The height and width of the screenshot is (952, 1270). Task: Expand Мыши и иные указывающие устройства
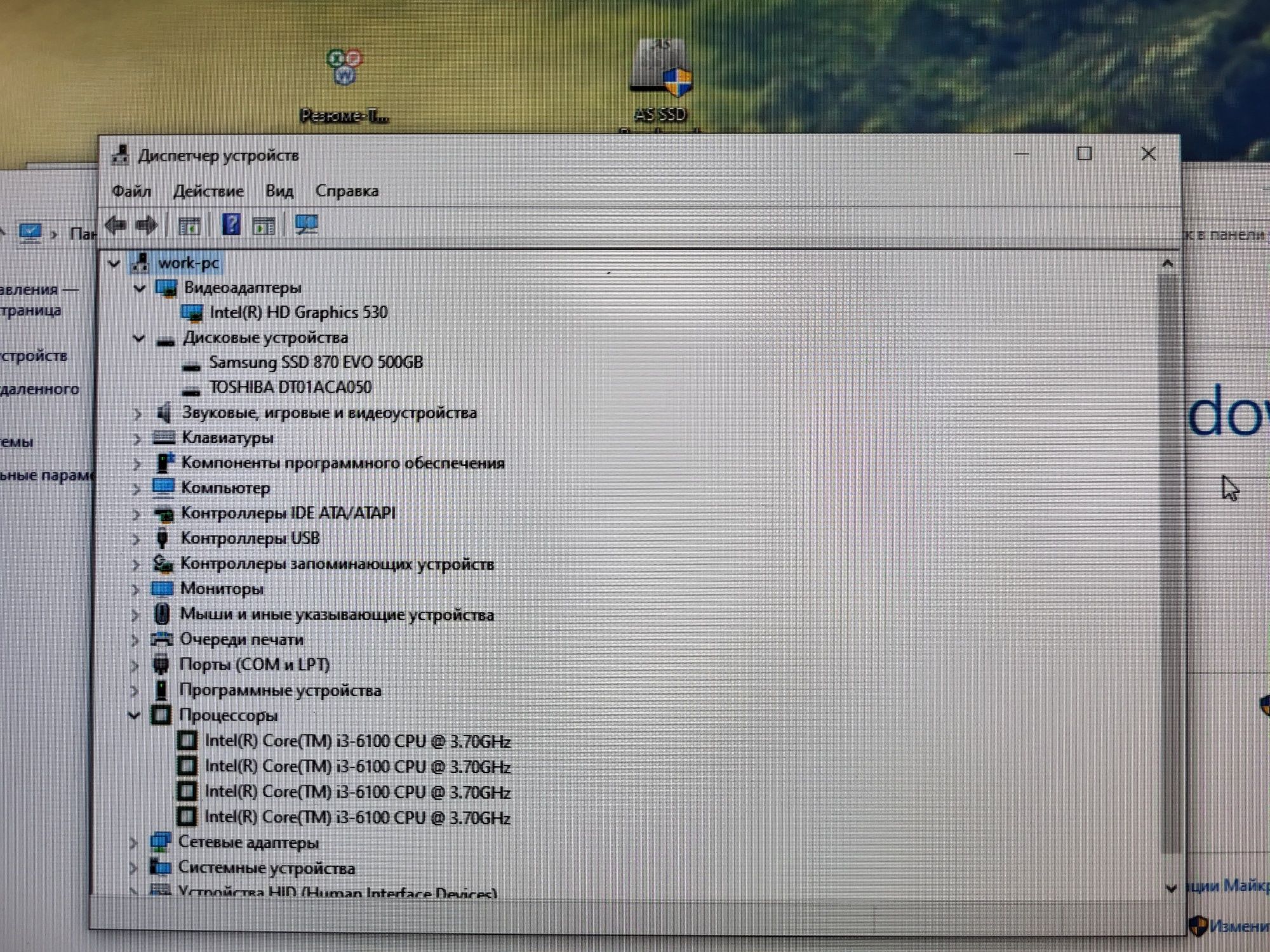135,614
